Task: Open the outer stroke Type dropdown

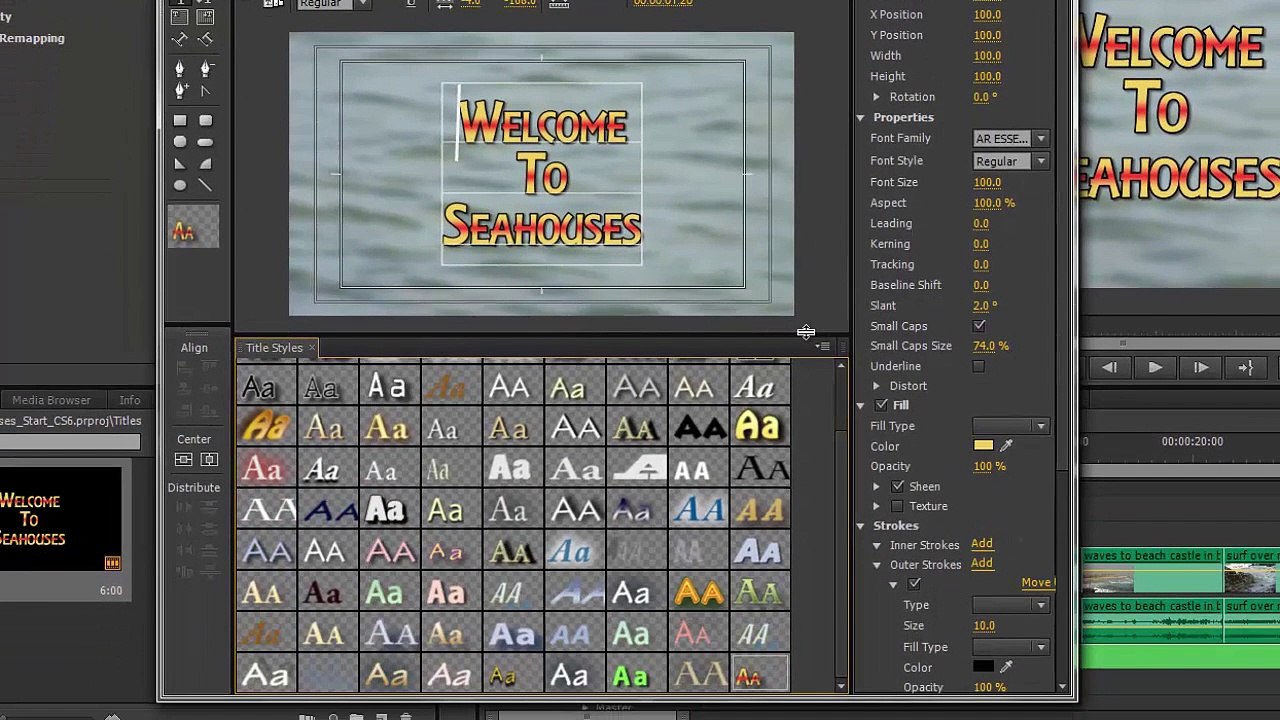Action: point(1010,605)
